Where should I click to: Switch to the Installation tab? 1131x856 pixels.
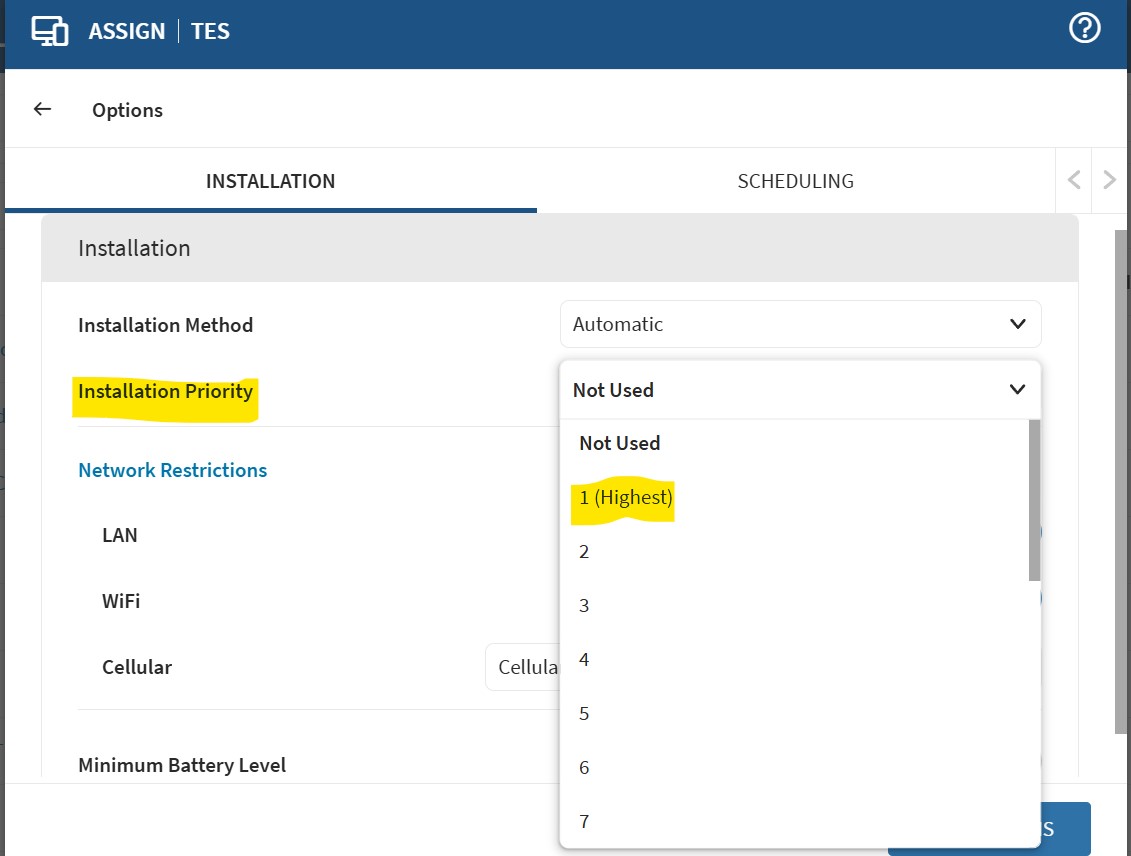pos(270,181)
